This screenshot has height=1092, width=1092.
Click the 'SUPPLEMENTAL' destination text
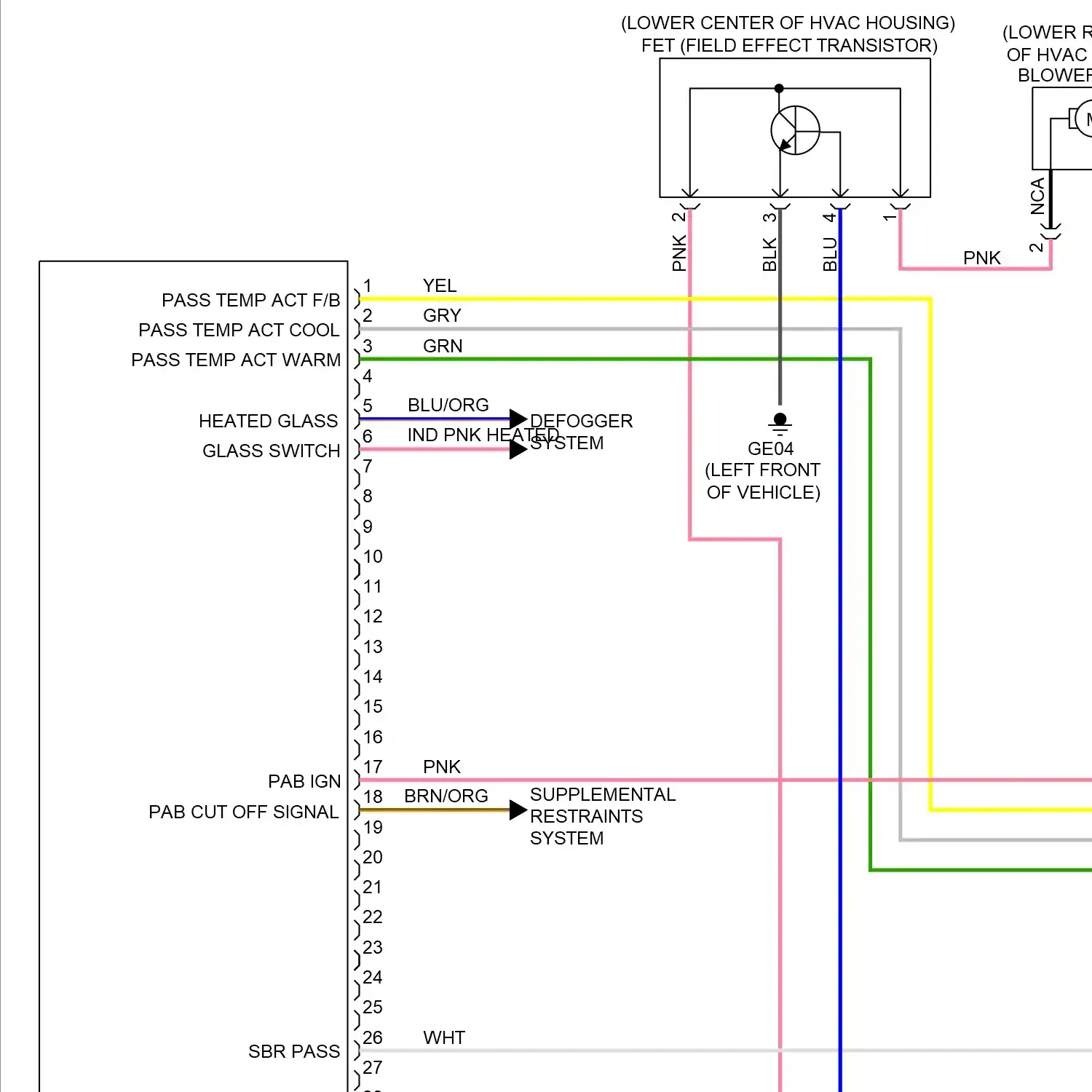click(x=603, y=794)
